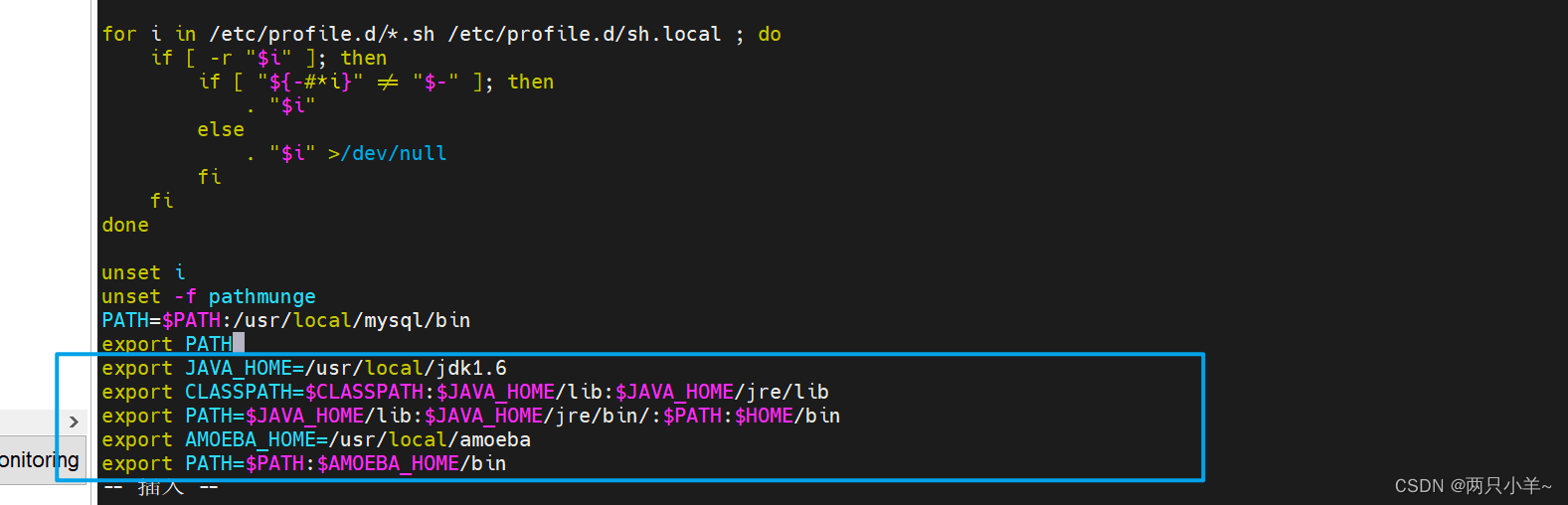Click the ">/dev/null" redirect text
This screenshot has height=505, width=1568.
[388, 153]
